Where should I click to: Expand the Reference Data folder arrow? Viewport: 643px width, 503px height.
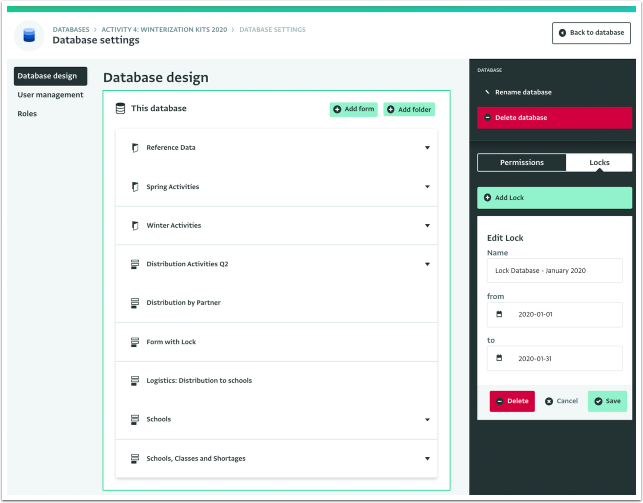pos(427,148)
